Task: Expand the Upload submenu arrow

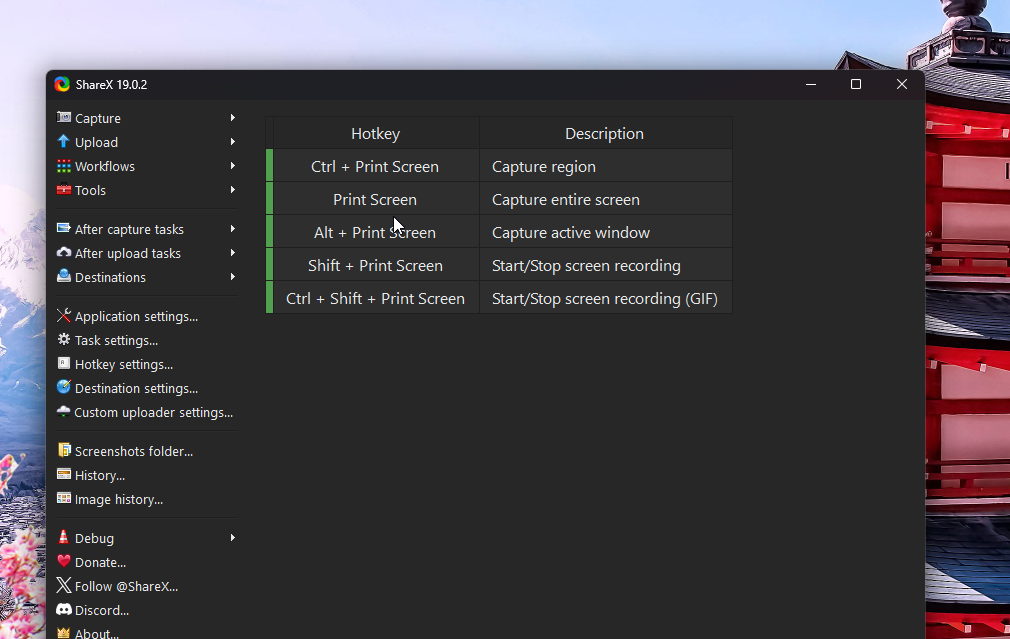Action: click(233, 142)
